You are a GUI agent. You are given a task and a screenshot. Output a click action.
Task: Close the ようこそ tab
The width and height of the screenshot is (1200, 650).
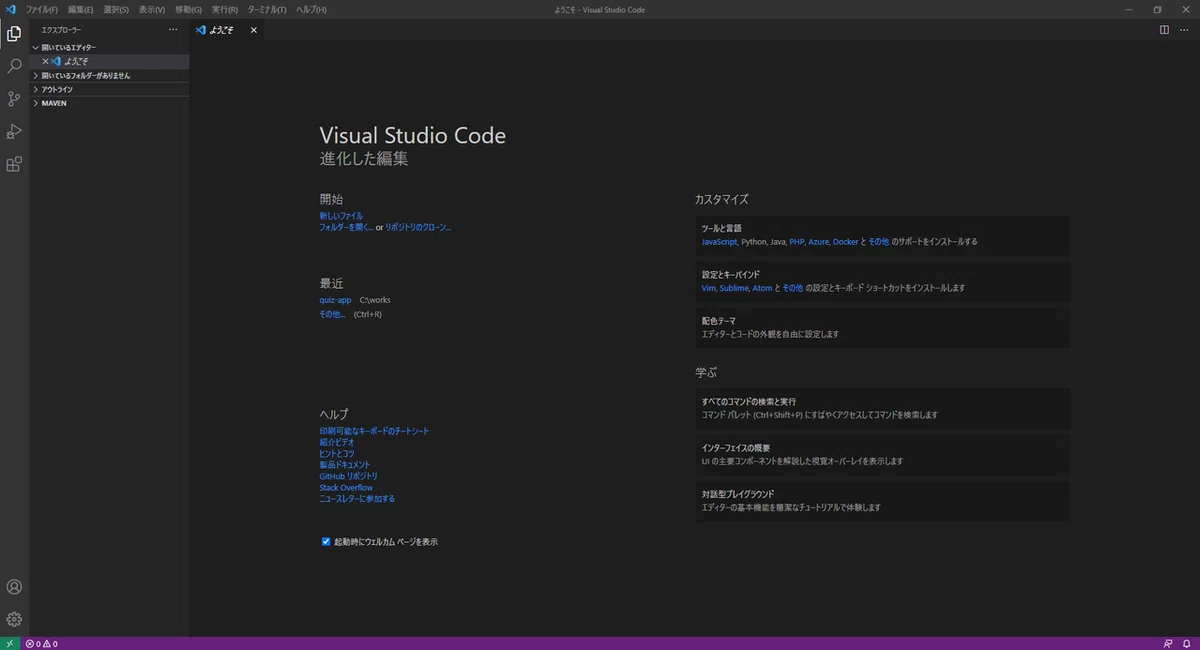pos(253,30)
